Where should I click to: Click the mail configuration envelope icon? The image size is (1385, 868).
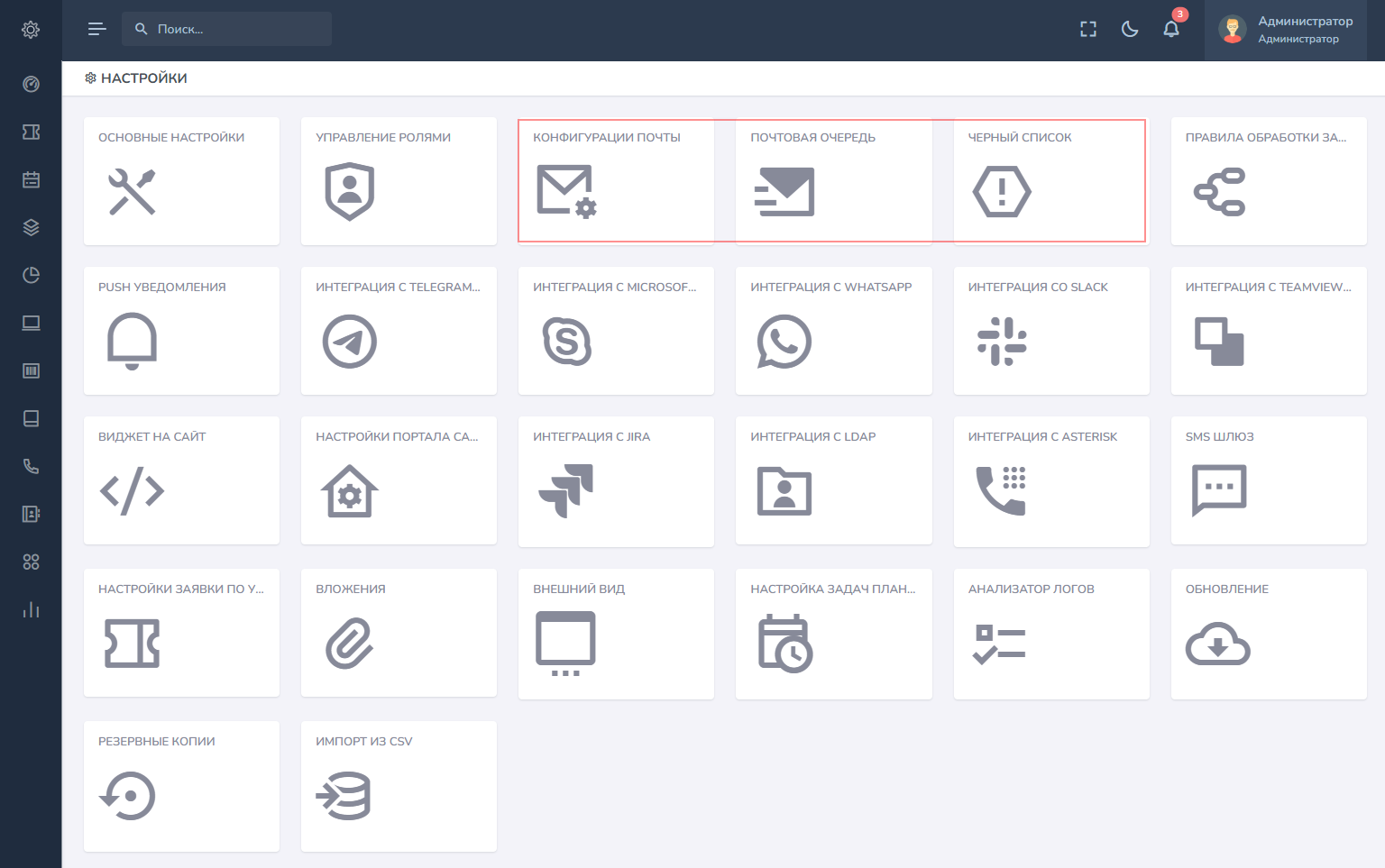tap(566, 191)
